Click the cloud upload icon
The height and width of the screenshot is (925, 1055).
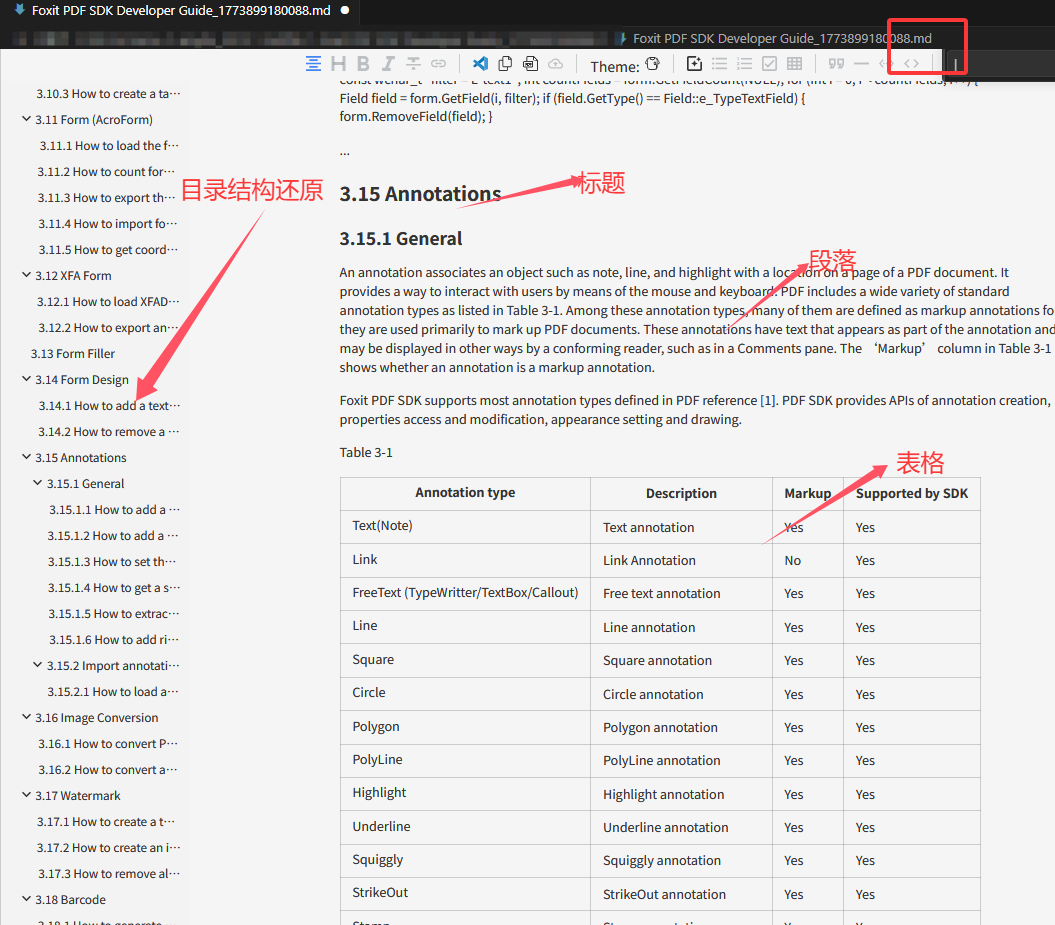[556, 64]
